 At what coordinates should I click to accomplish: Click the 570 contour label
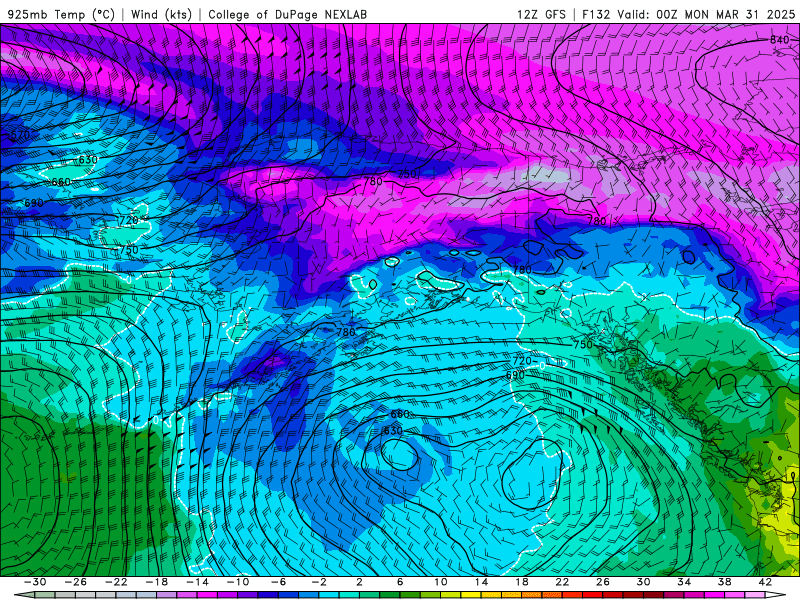(20, 135)
